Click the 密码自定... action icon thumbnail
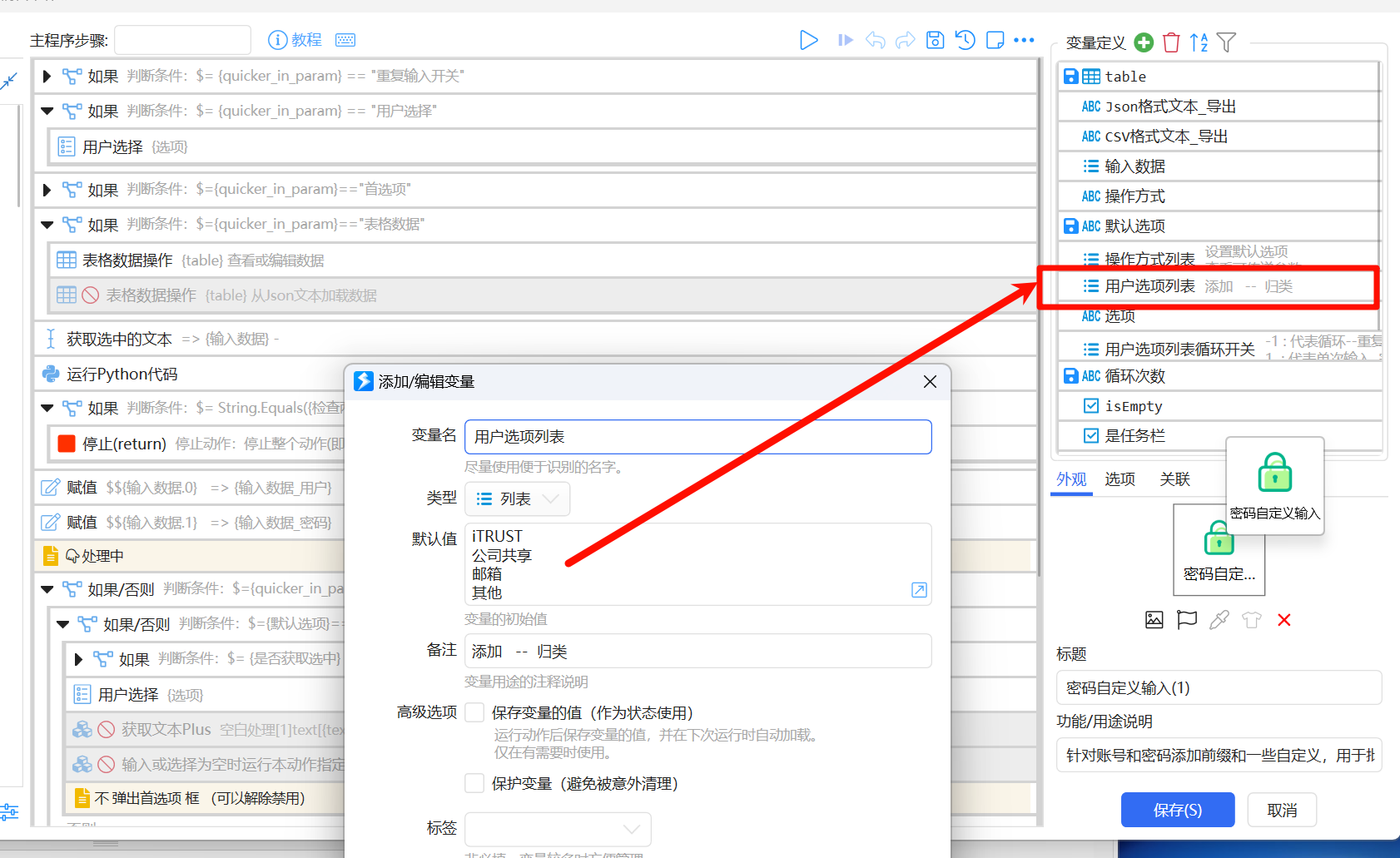Screen dimensions: 1400x858 [1219, 550]
